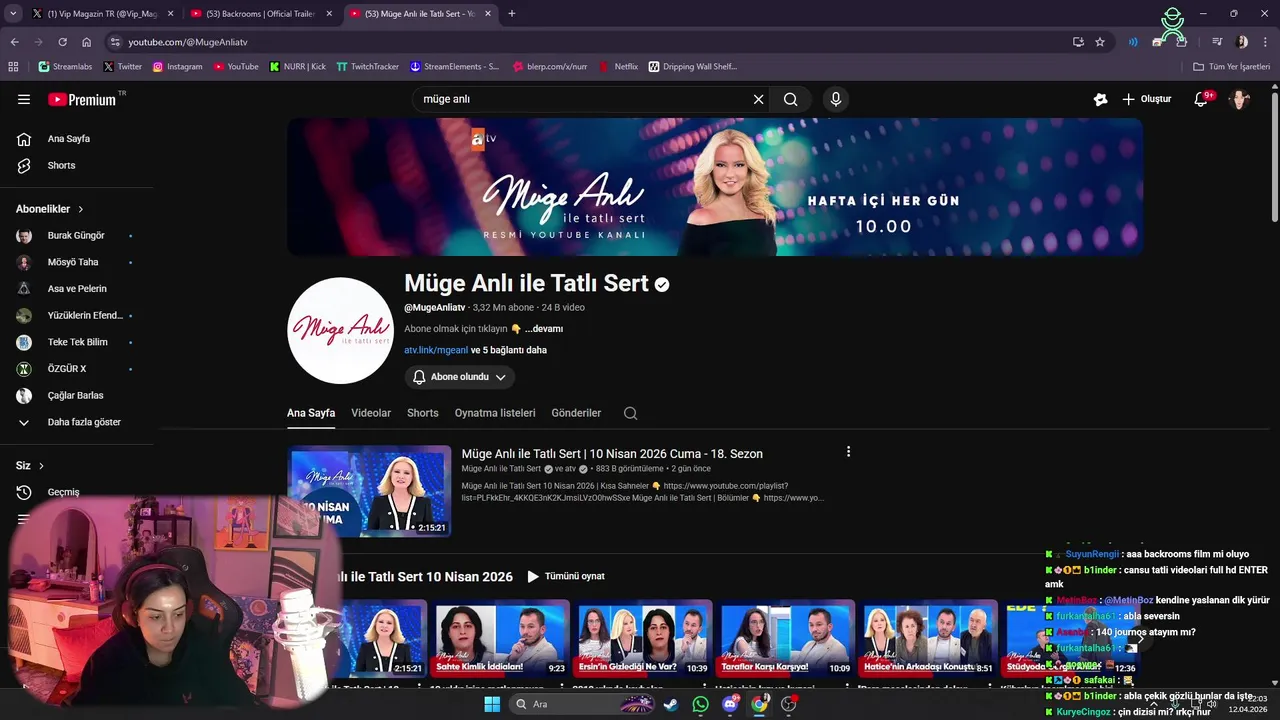This screenshot has height=720, width=1280.
Task: Expand the Abonelikler section chevron
Action: click(x=81, y=209)
